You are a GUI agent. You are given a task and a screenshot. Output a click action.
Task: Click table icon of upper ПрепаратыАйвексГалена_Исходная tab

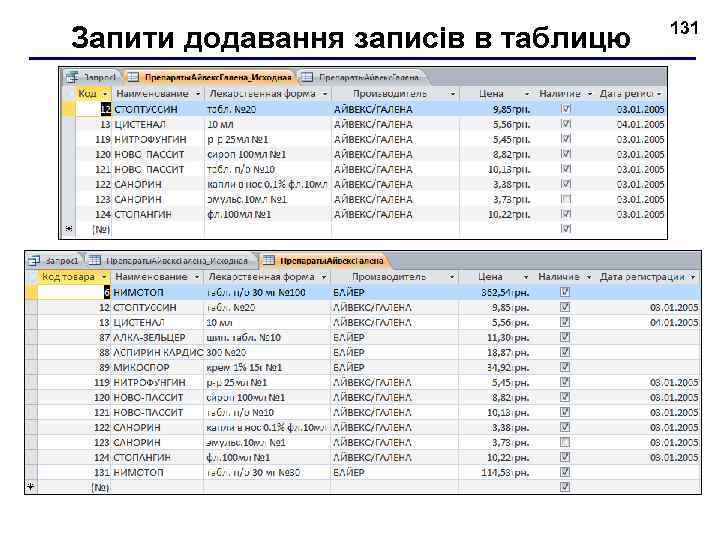(133, 77)
